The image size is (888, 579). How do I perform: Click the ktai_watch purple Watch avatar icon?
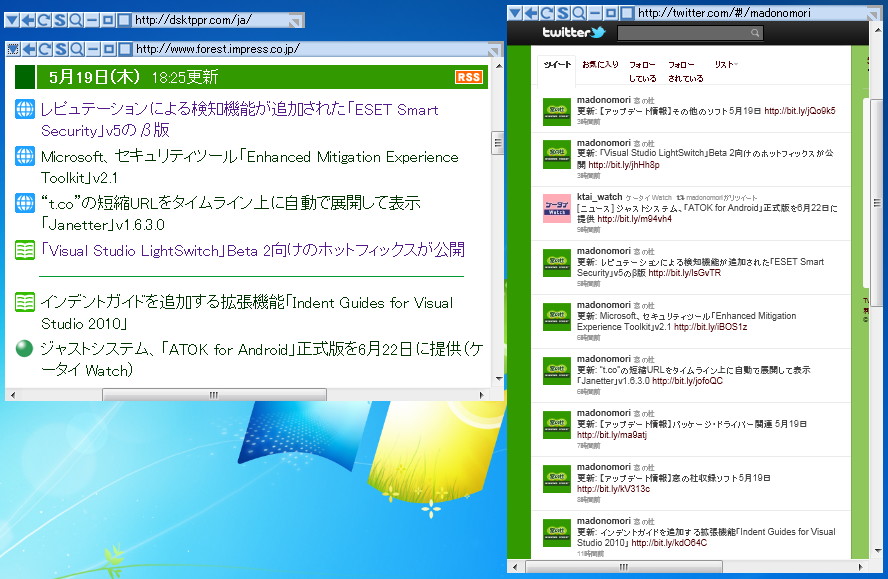[x=557, y=208]
